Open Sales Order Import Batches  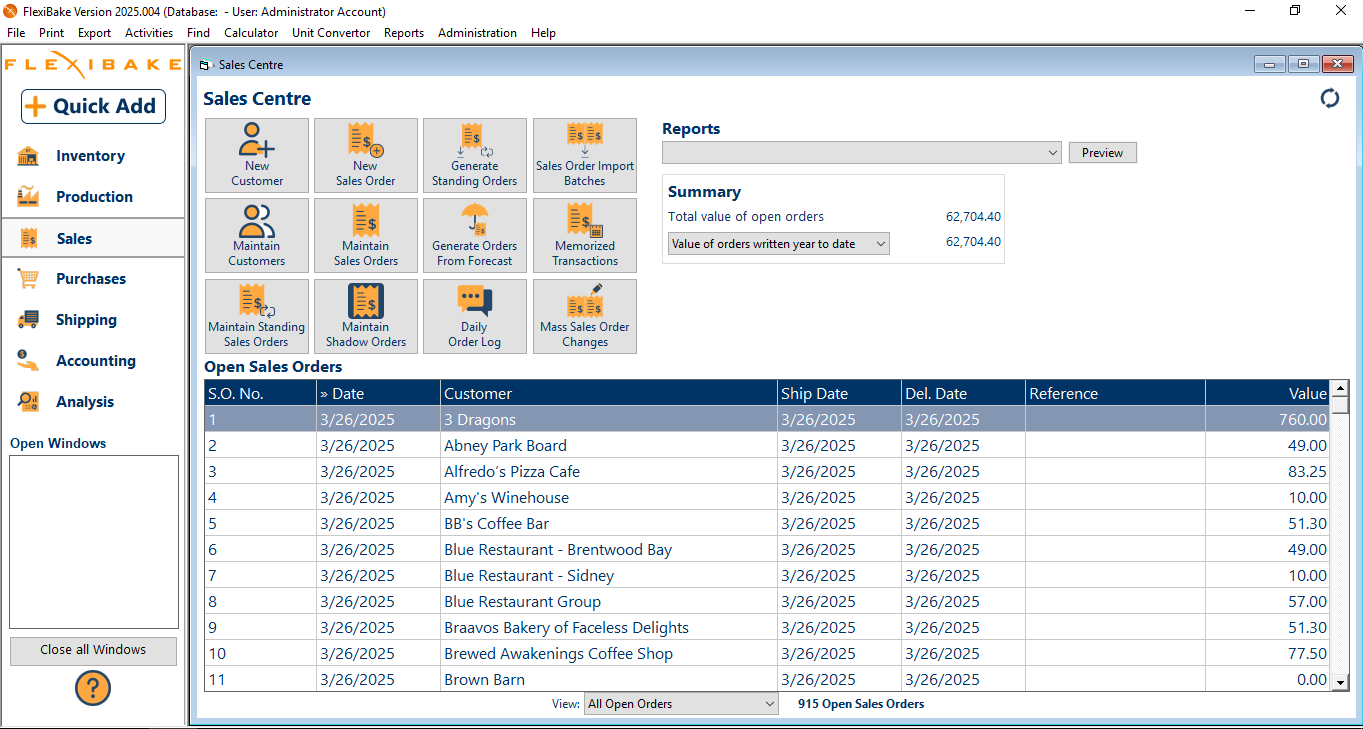tap(585, 155)
